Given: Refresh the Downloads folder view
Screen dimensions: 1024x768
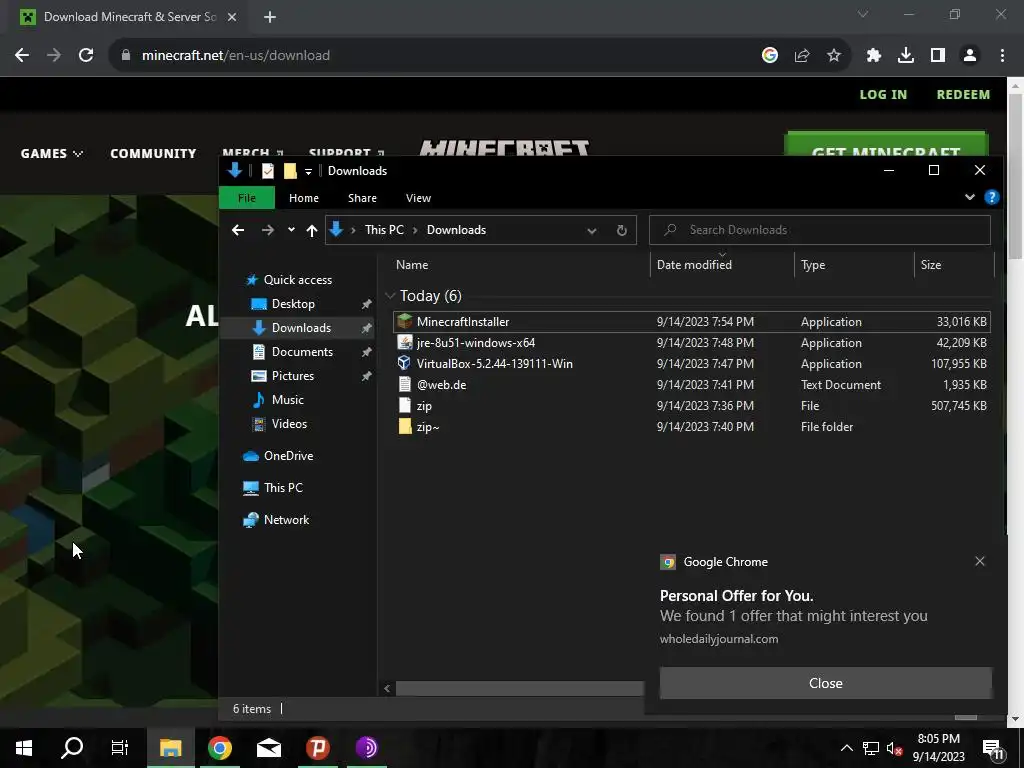Looking at the screenshot, I should tap(622, 230).
